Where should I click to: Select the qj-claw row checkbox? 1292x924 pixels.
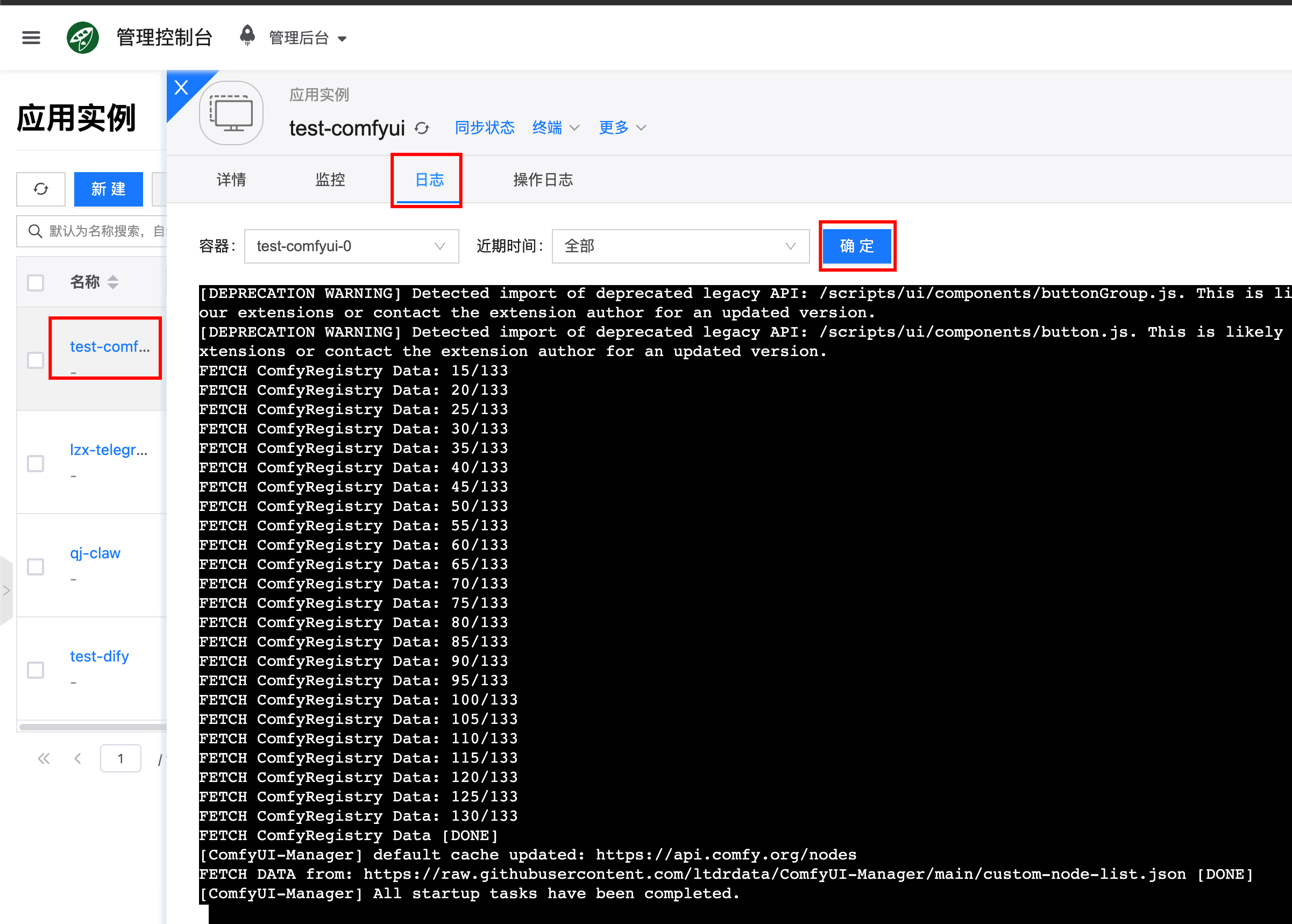point(36,567)
